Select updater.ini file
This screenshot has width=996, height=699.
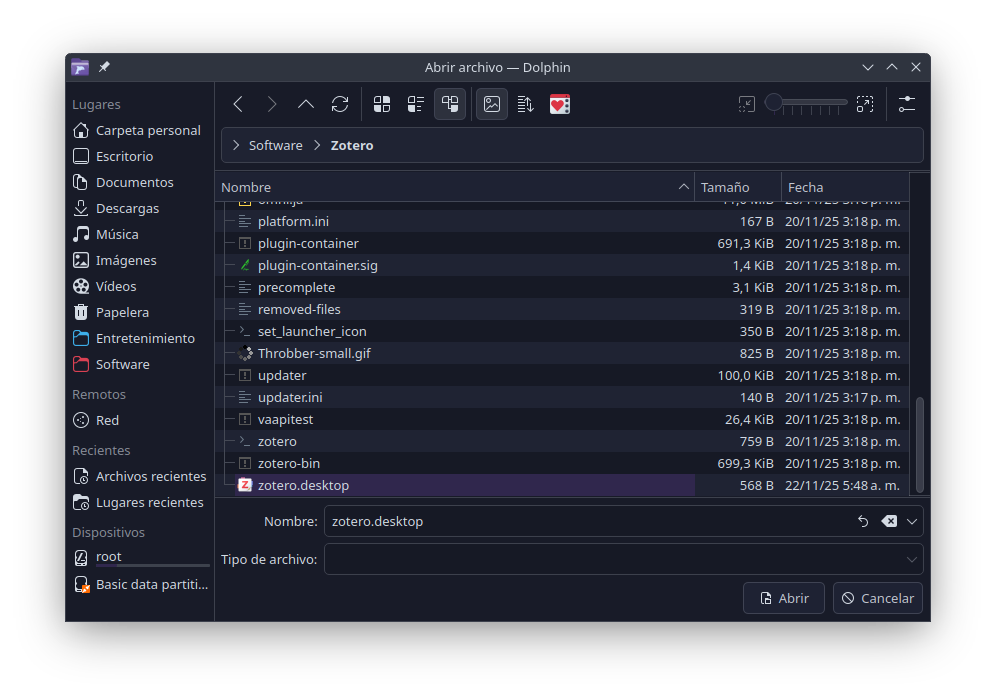click(562, 398)
